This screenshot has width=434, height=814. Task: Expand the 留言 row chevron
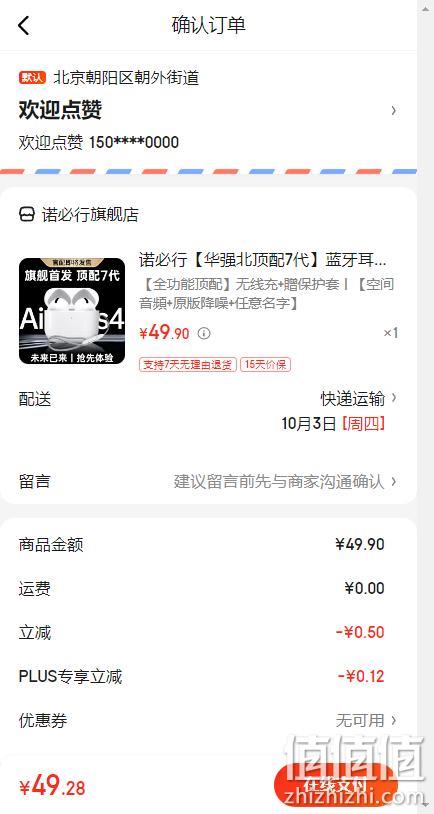(394, 481)
